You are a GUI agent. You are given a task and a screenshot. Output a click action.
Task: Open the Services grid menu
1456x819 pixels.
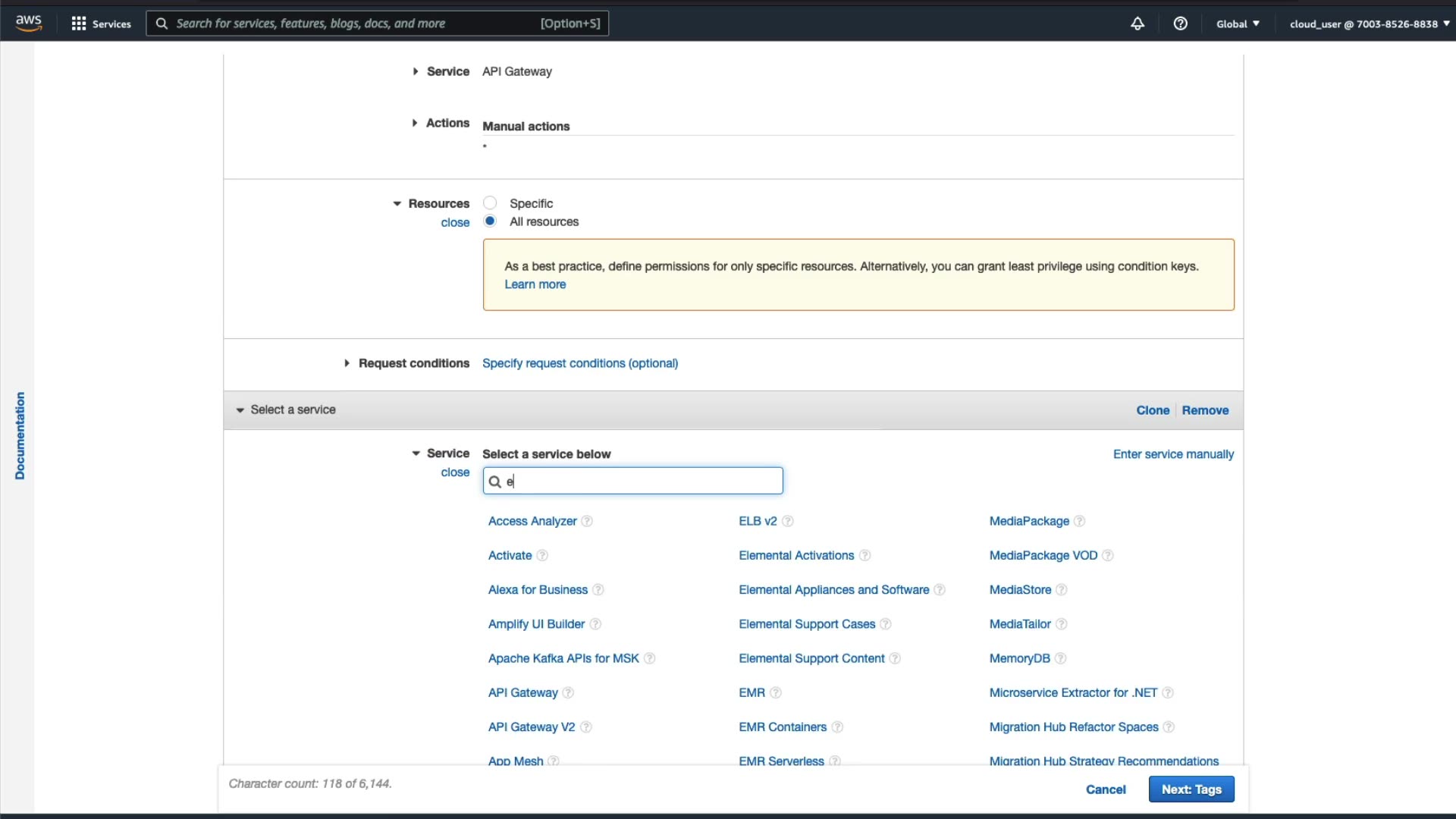tap(78, 24)
